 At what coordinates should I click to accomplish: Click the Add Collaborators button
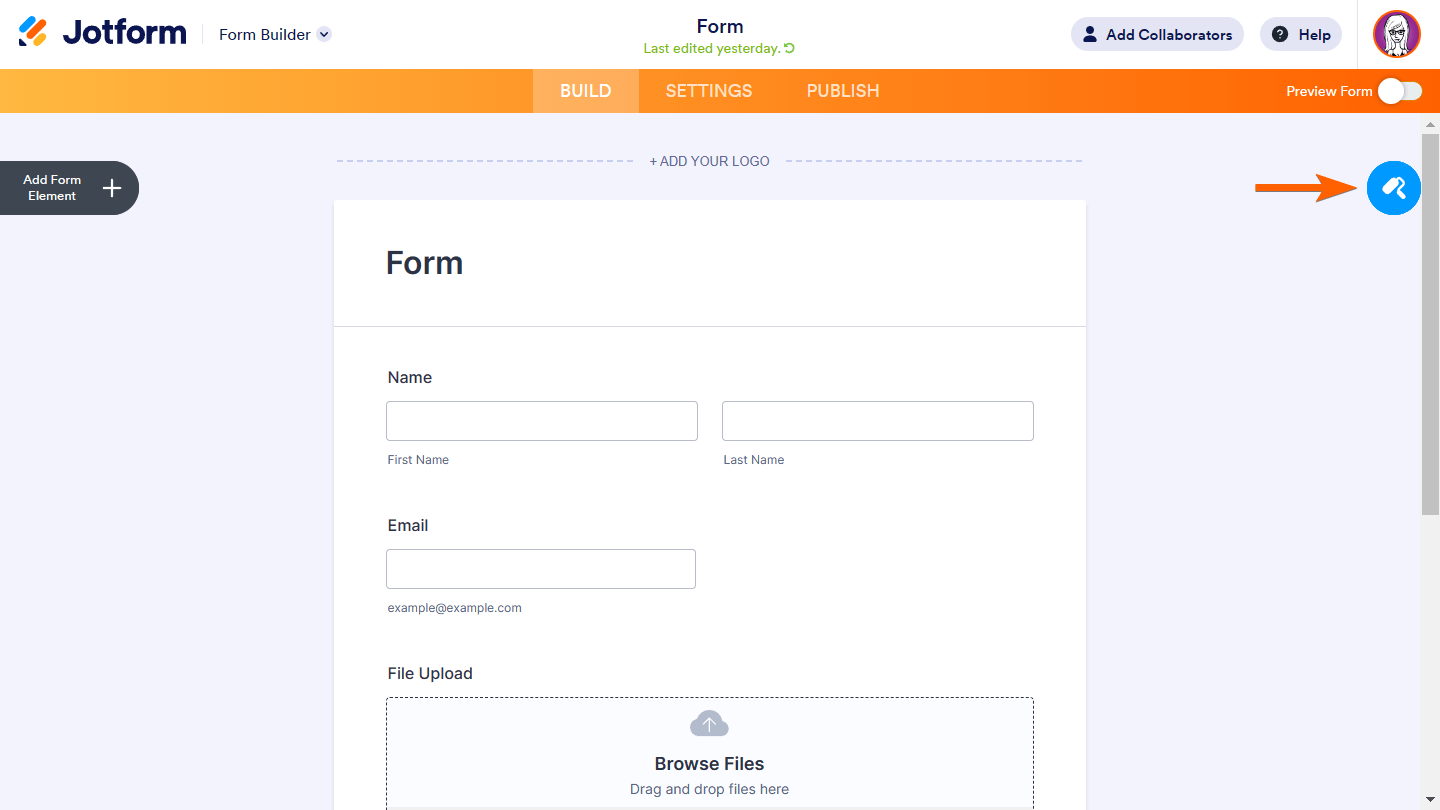coord(1157,35)
